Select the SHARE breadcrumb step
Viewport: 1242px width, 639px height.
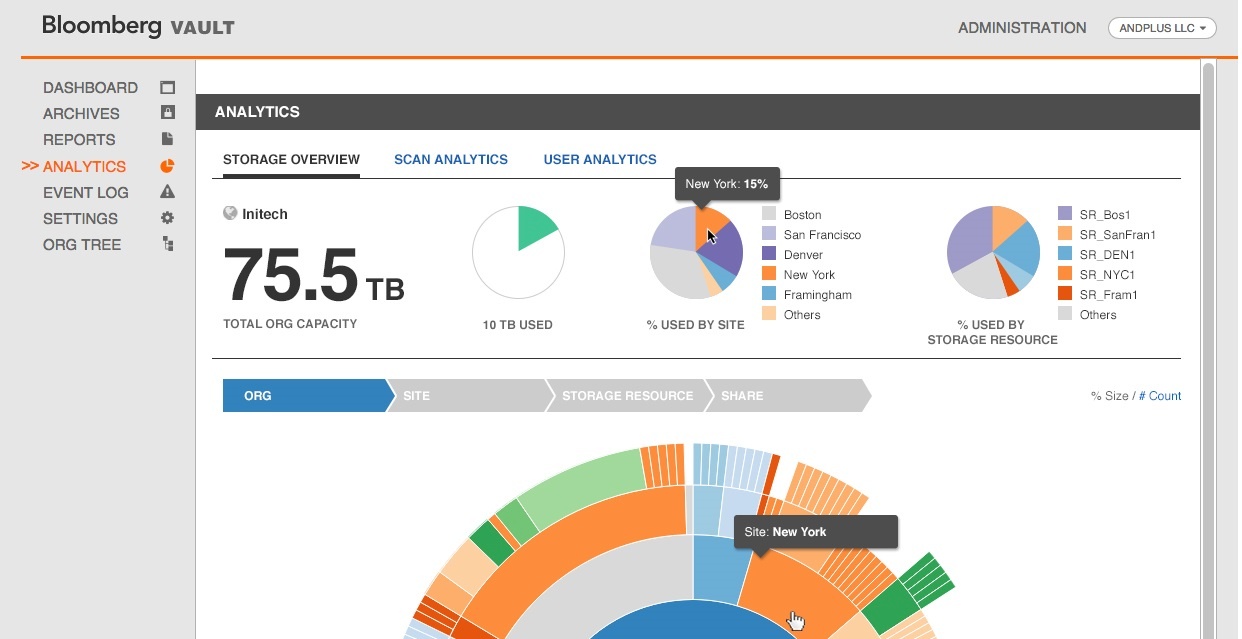(788, 396)
